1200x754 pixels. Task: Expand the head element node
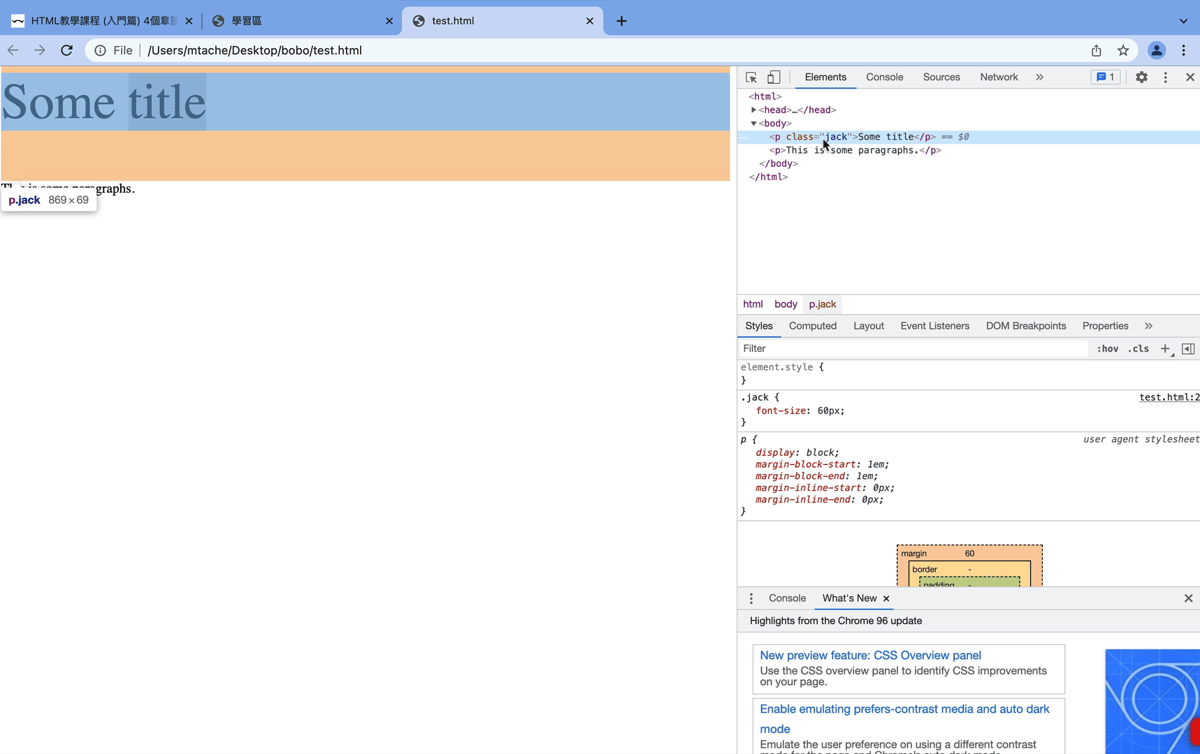[x=754, y=110]
